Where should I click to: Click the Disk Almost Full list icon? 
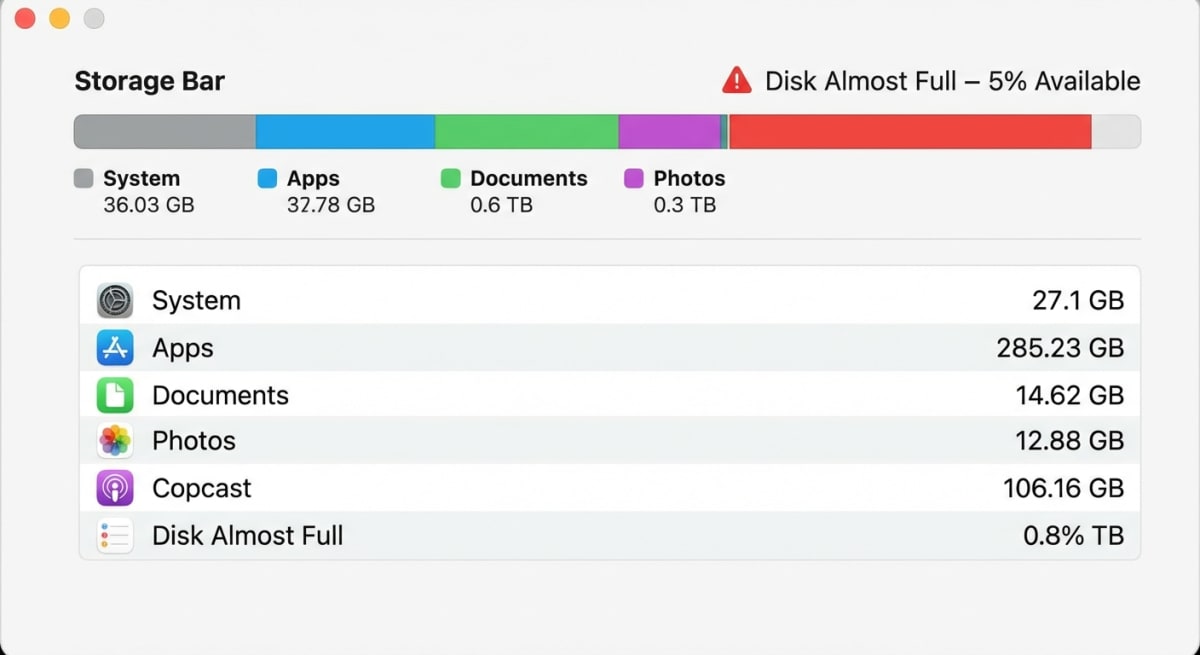114,535
